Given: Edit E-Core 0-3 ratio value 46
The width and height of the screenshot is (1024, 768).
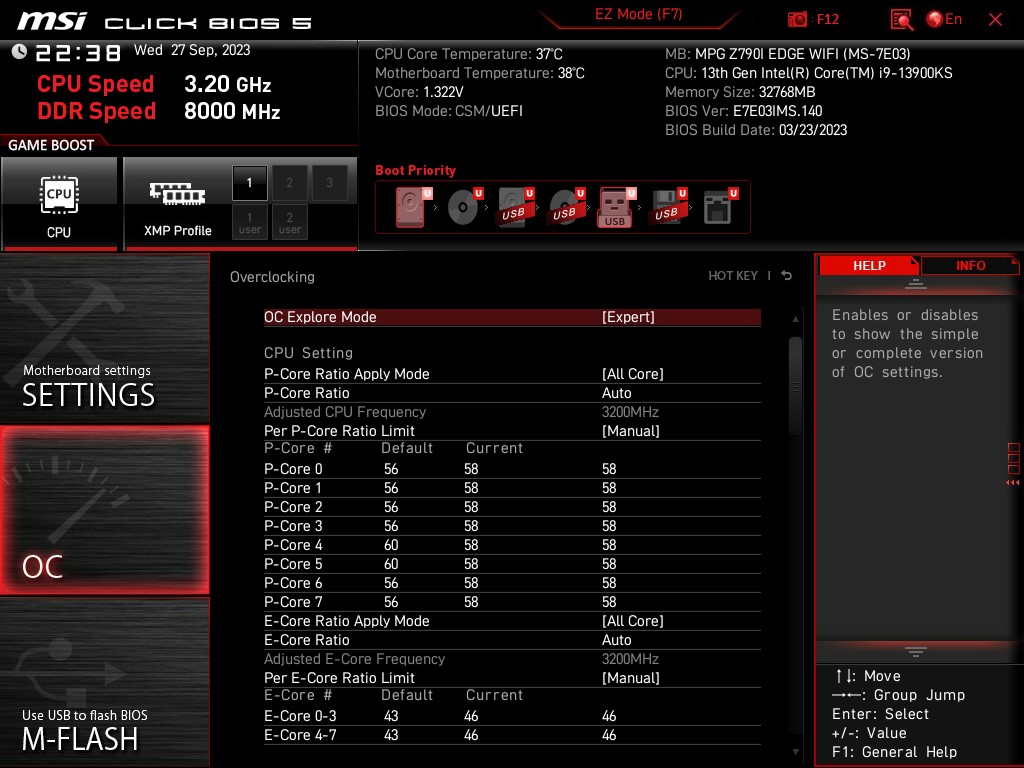Looking at the screenshot, I should click(609, 716).
